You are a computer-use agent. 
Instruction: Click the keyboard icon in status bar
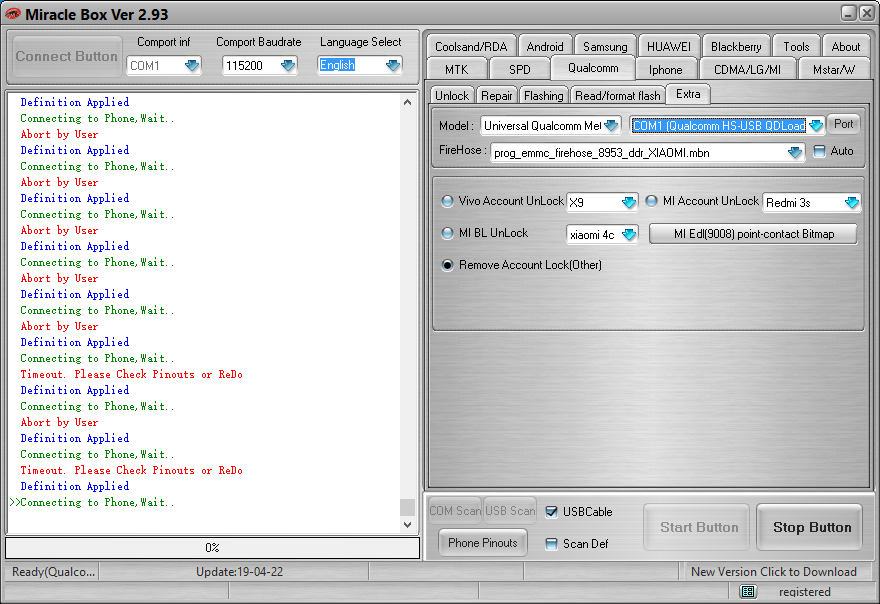click(x=748, y=592)
